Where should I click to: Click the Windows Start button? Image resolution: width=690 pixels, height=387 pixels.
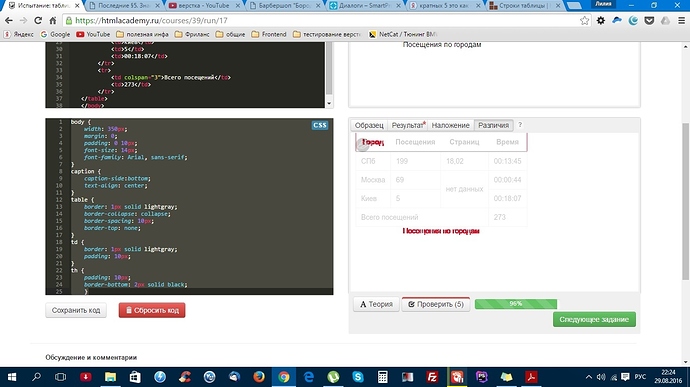12,377
